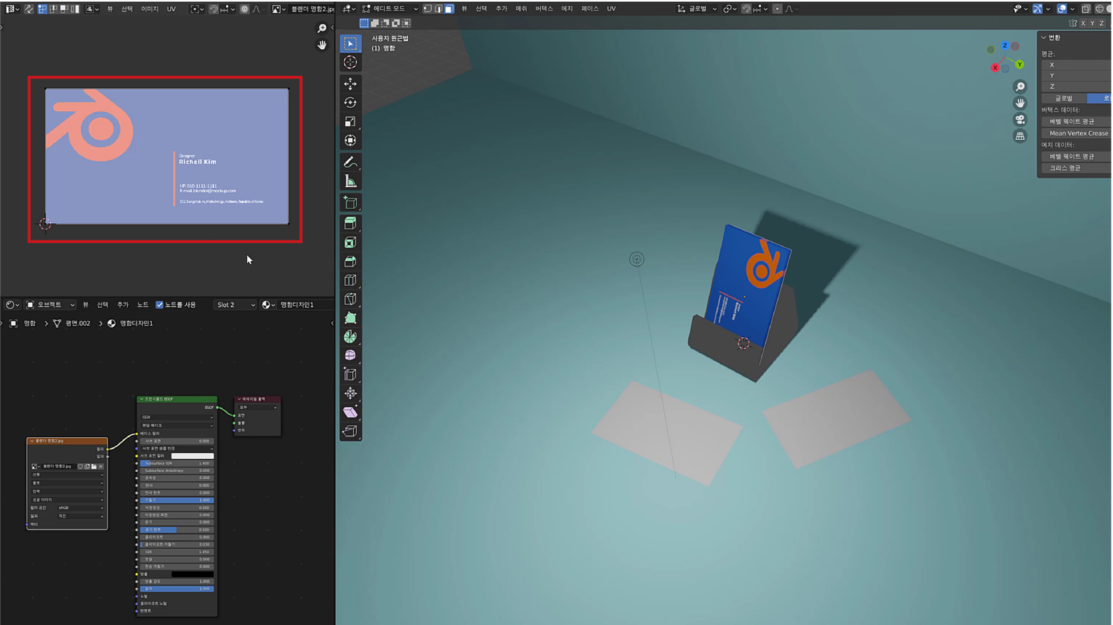1113x625 pixels.
Task: Open the Slot 2 material slot dropdown
Action: coord(235,304)
